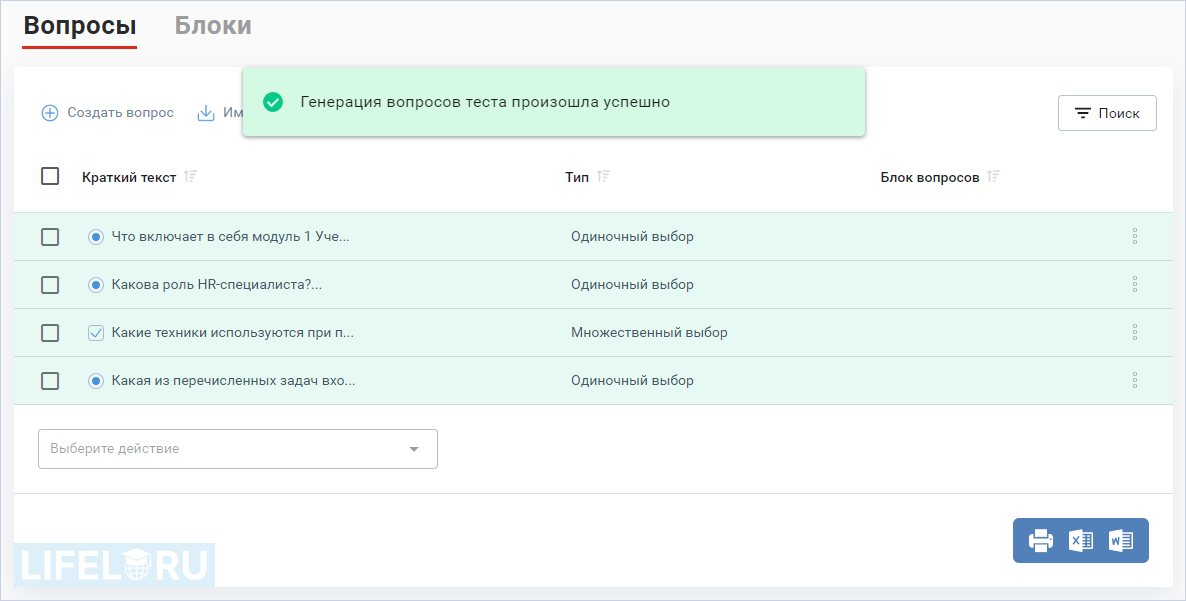1186x601 pixels.
Task: Toggle the select-all checkbox in header
Action: coord(50,176)
